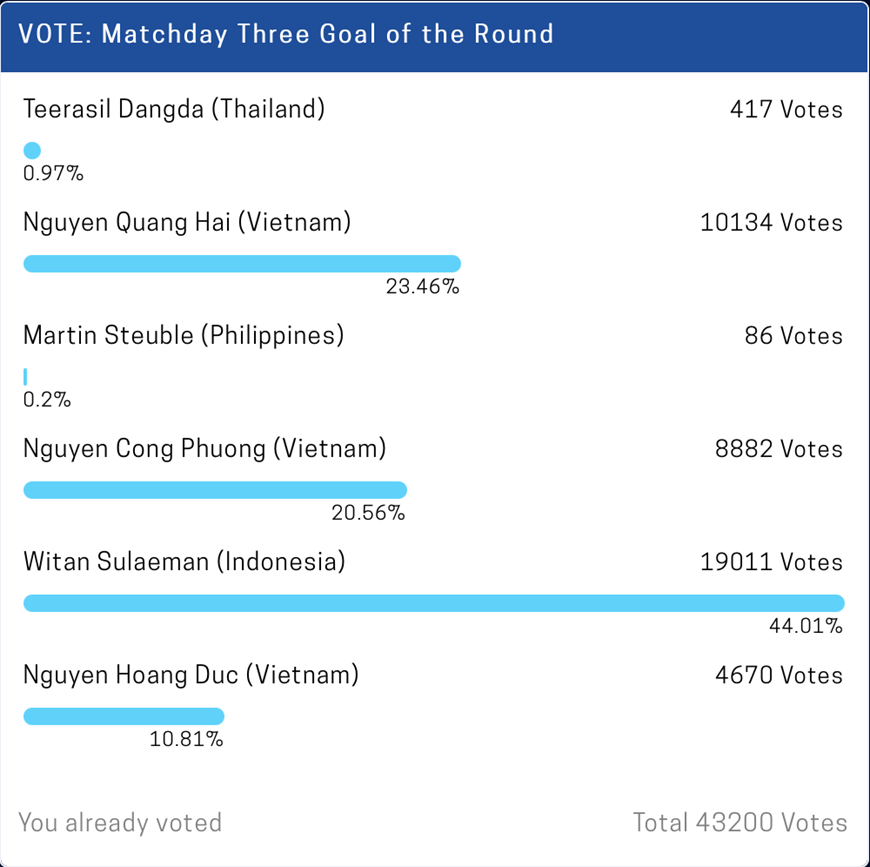Click Nguyen Quang Hai's 23.46% result bar
This screenshot has width=870, height=867.
click(x=241, y=264)
